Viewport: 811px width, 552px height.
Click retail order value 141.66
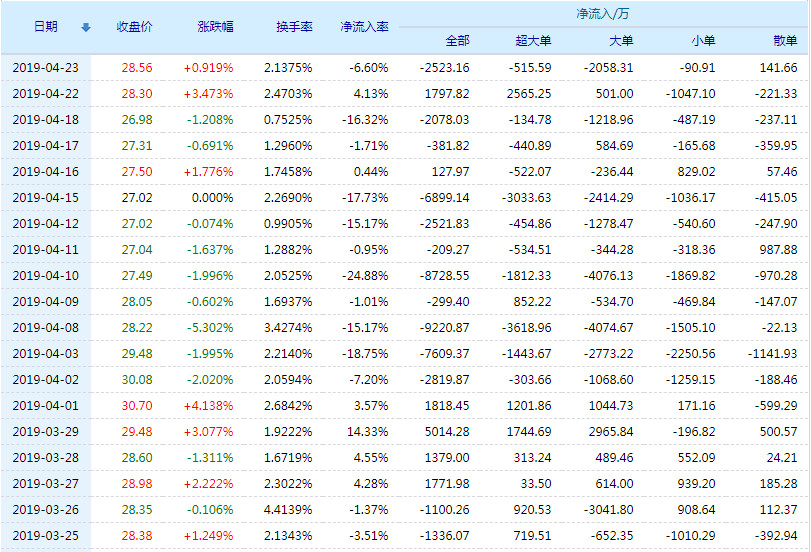coord(779,68)
